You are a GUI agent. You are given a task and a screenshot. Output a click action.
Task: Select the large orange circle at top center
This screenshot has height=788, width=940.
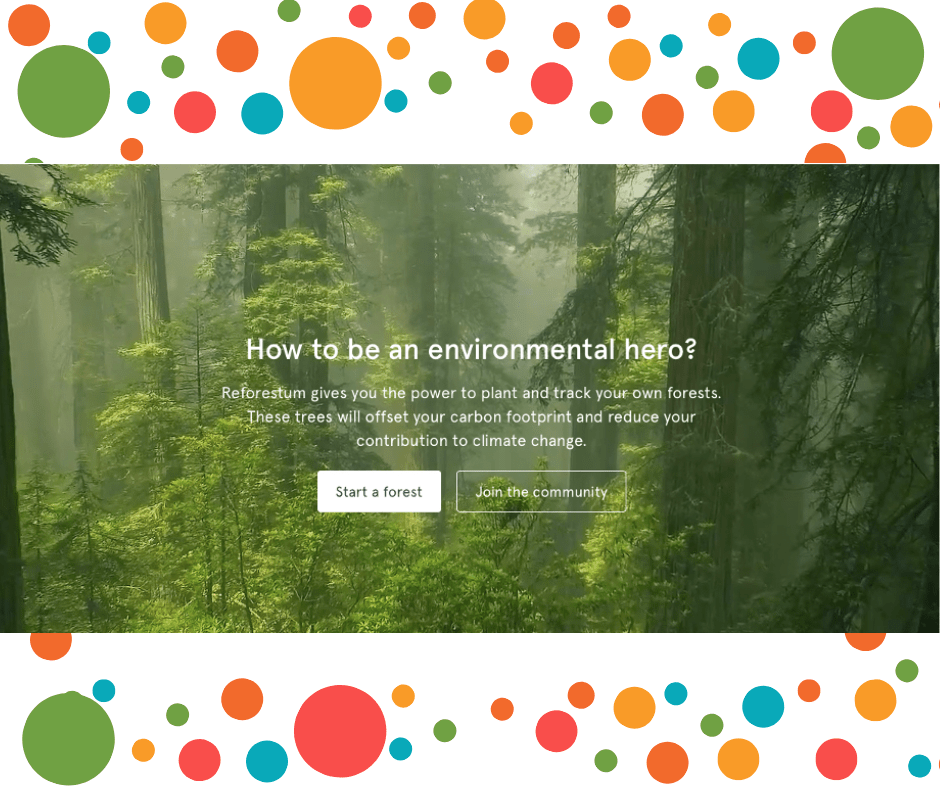[335, 83]
